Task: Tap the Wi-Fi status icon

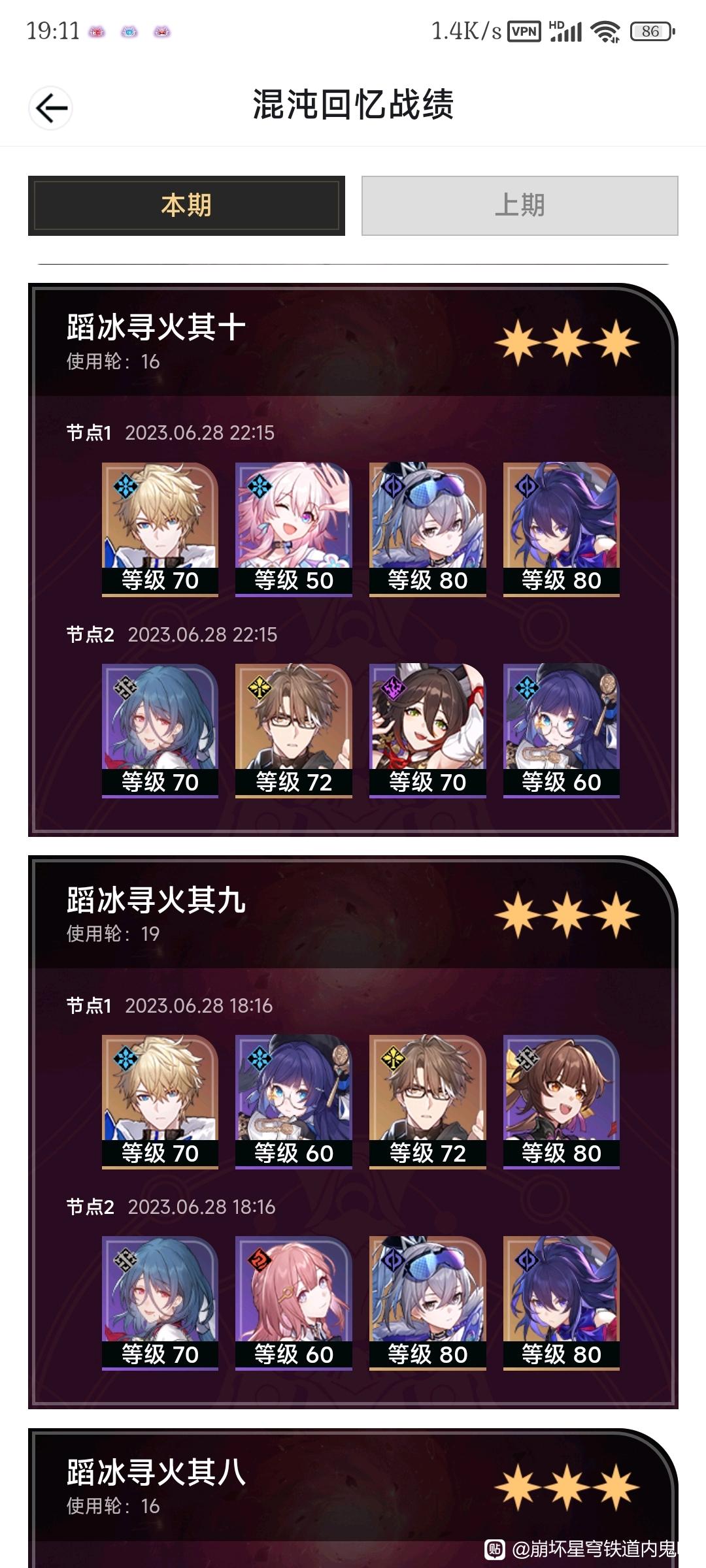Action: click(x=605, y=31)
